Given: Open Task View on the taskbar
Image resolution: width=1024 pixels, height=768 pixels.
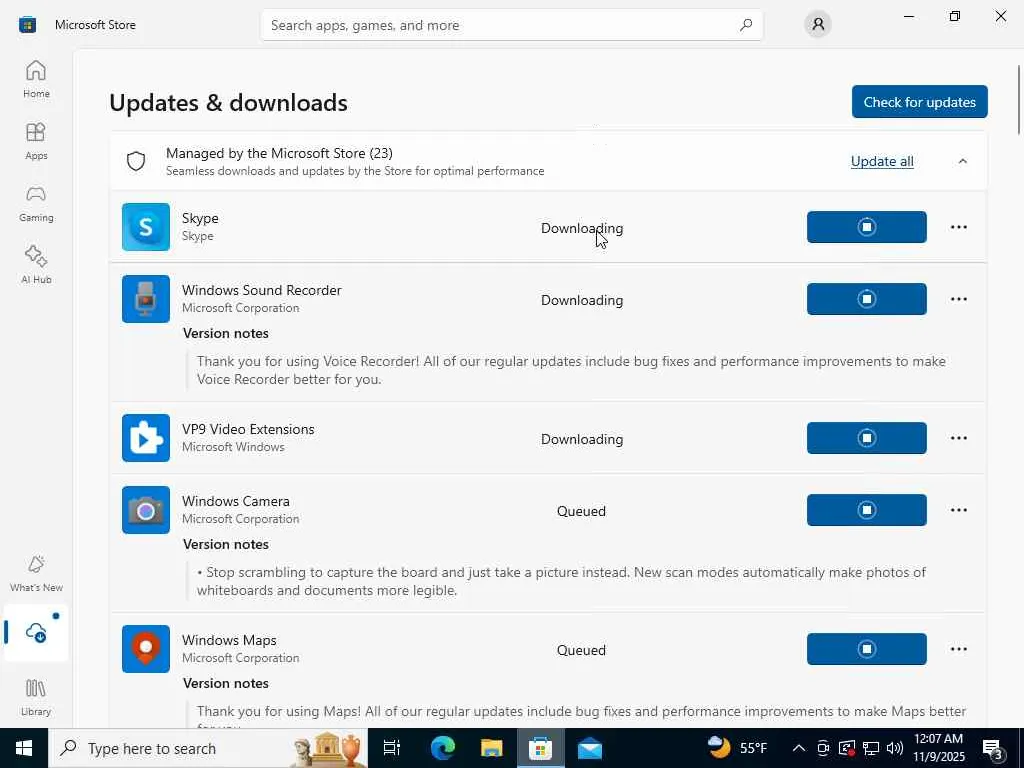Looking at the screenshot, I should click(x=392, y=748).
